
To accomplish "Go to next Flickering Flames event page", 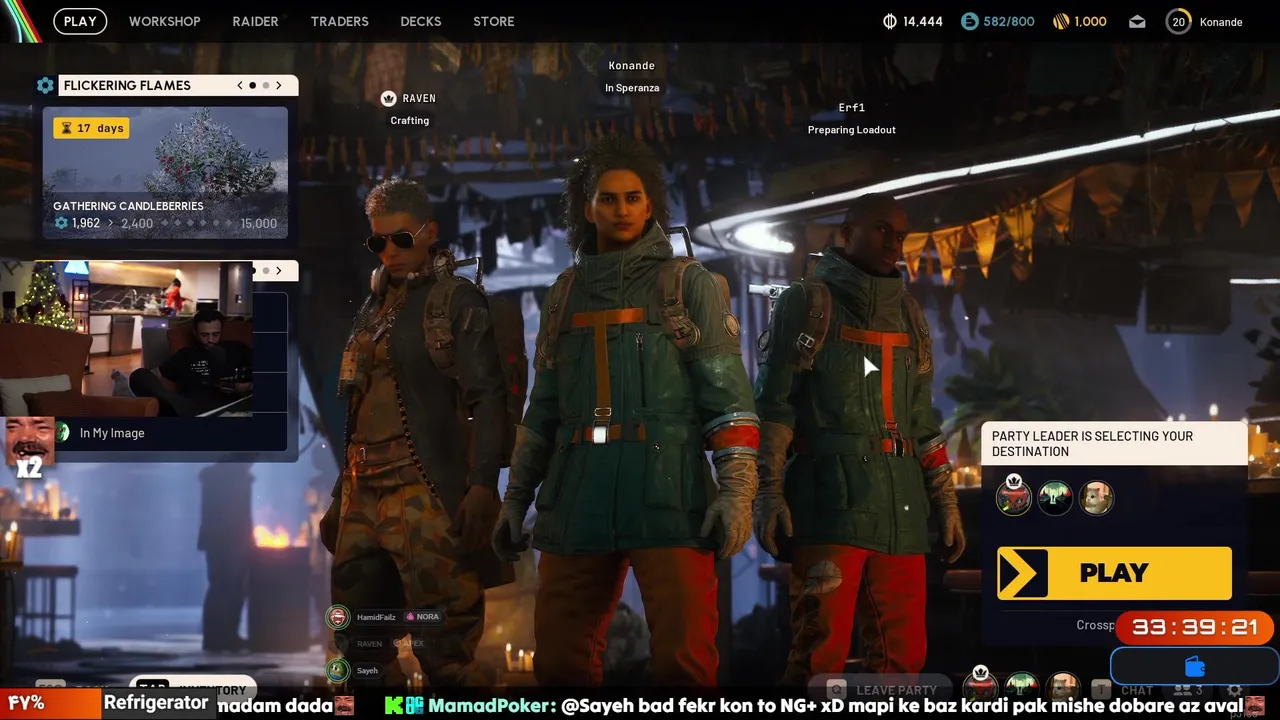I will 279,85.
